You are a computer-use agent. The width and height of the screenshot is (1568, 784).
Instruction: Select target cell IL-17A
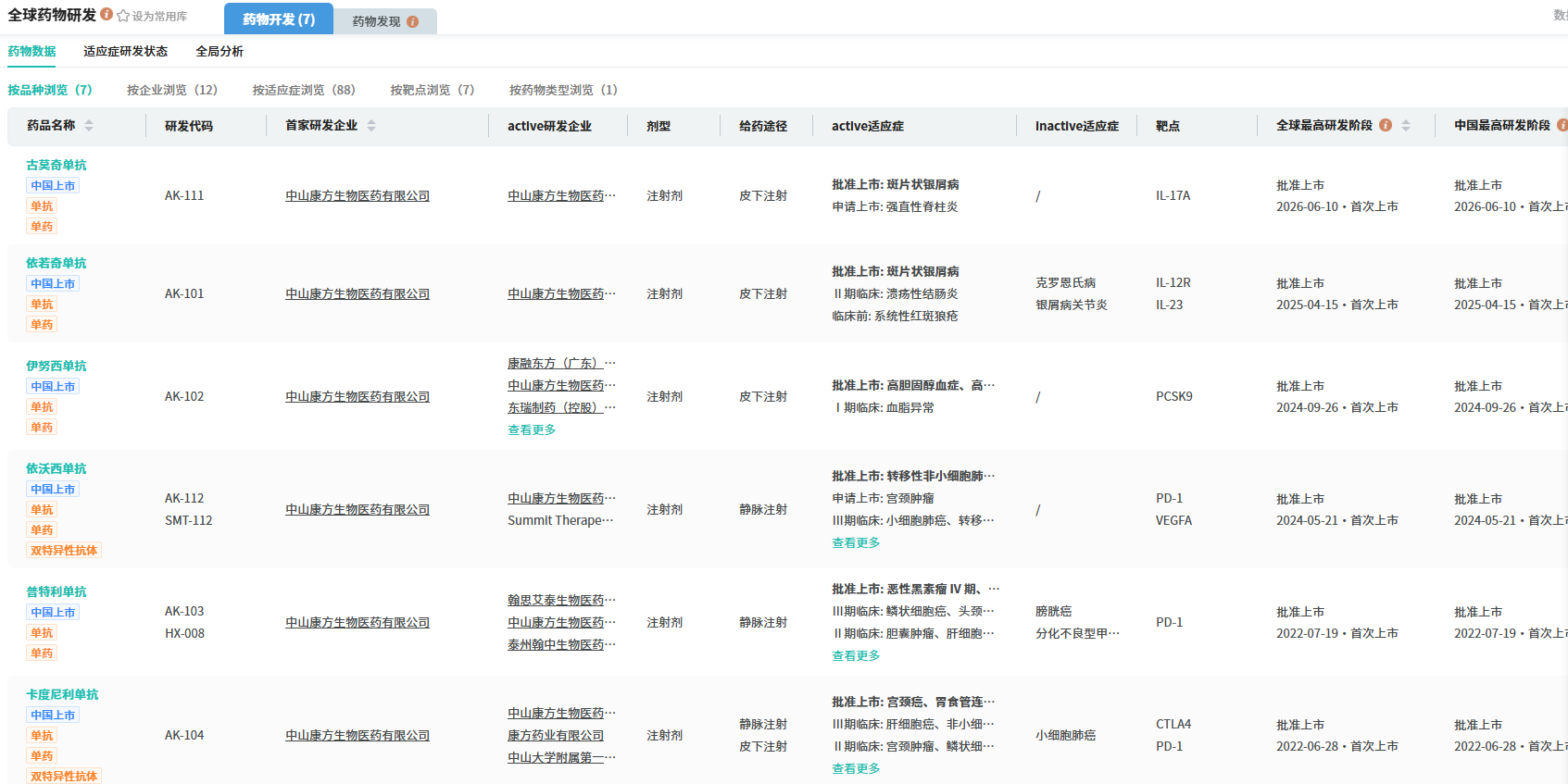pos(1173,195)
